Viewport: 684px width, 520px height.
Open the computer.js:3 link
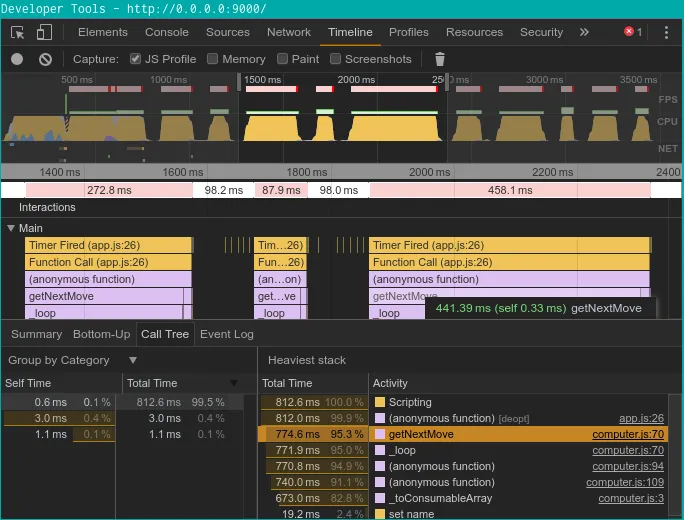coord(631,498)
